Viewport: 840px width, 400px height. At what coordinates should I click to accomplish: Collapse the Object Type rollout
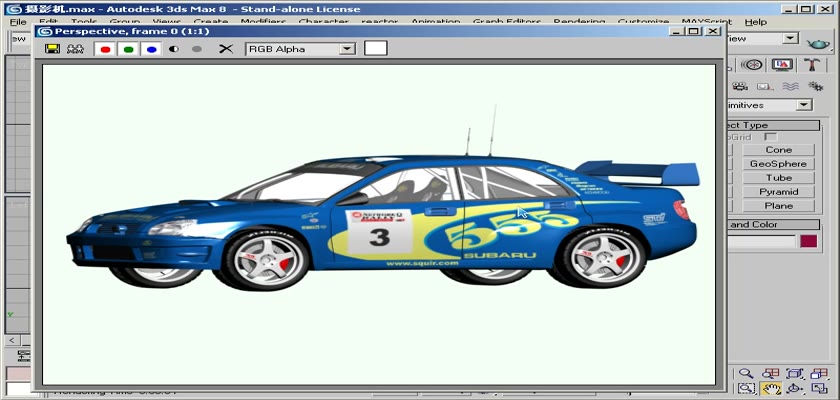coord(773,125)
